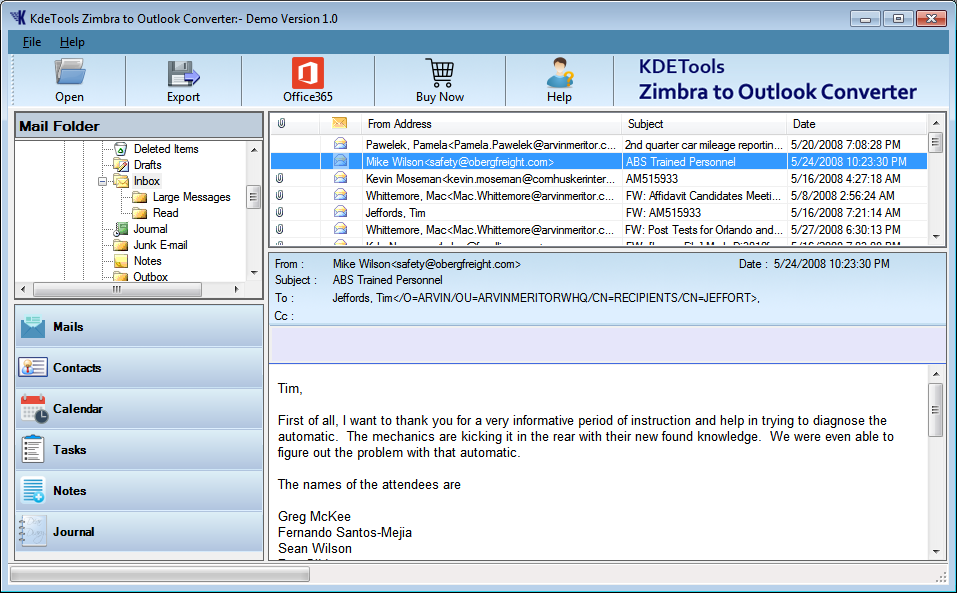Image resolution: width=957 pixels, height=593 pixels.
Task: Click the Journal tree folder icon
Action: [x=121, y=229]
